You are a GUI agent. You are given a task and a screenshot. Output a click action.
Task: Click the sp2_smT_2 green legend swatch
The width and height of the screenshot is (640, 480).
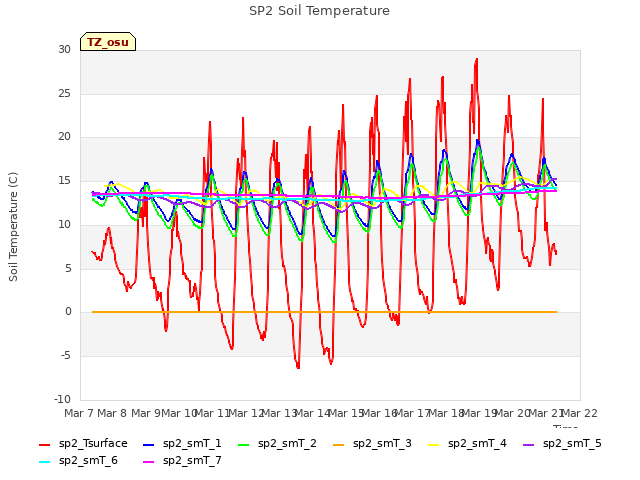[244, 445]
